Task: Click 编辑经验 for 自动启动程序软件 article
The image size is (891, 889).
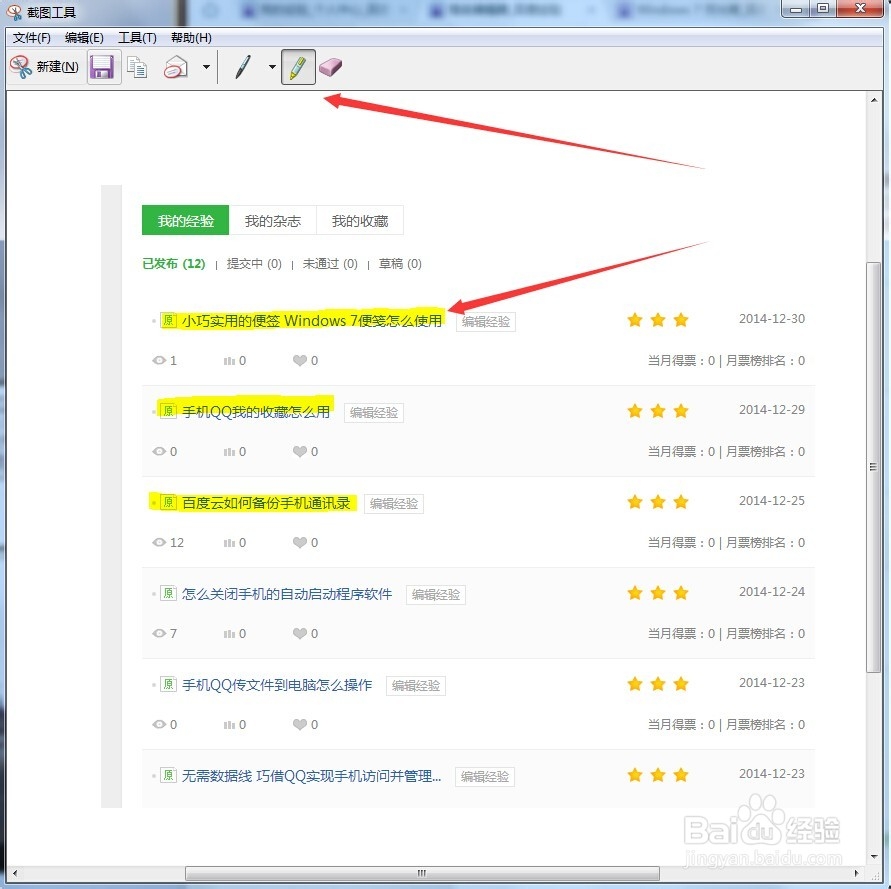Action: 436,595
